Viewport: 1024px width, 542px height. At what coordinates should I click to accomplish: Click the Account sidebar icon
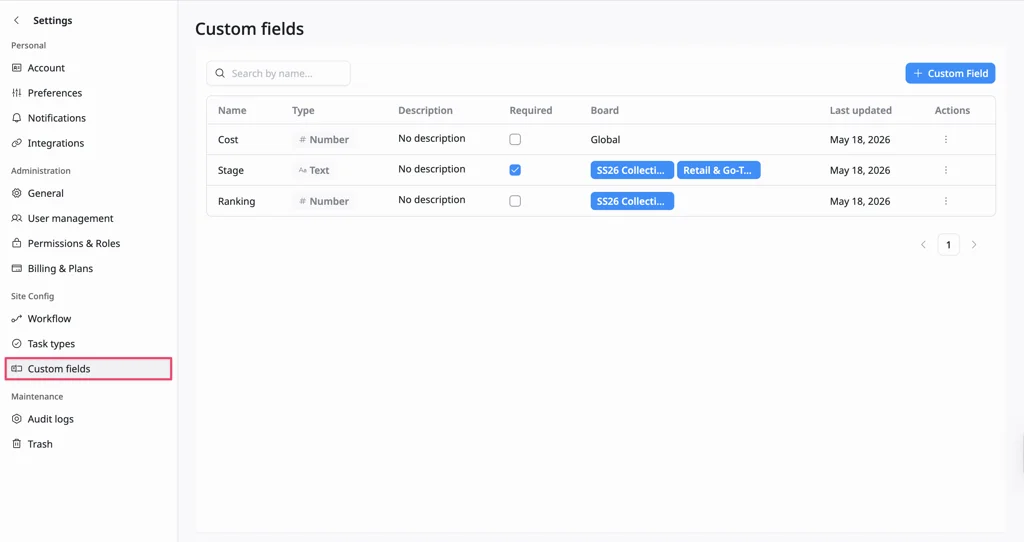pos(16,68)
